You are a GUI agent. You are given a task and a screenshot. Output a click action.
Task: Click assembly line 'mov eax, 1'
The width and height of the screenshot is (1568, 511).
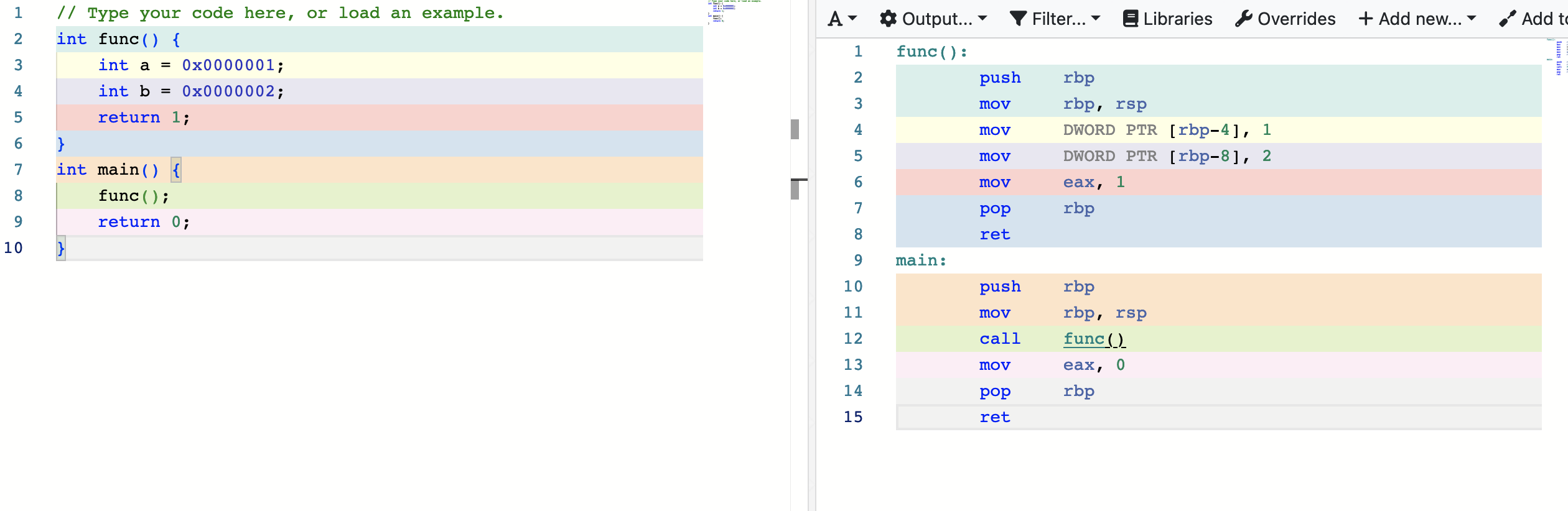1218,182
